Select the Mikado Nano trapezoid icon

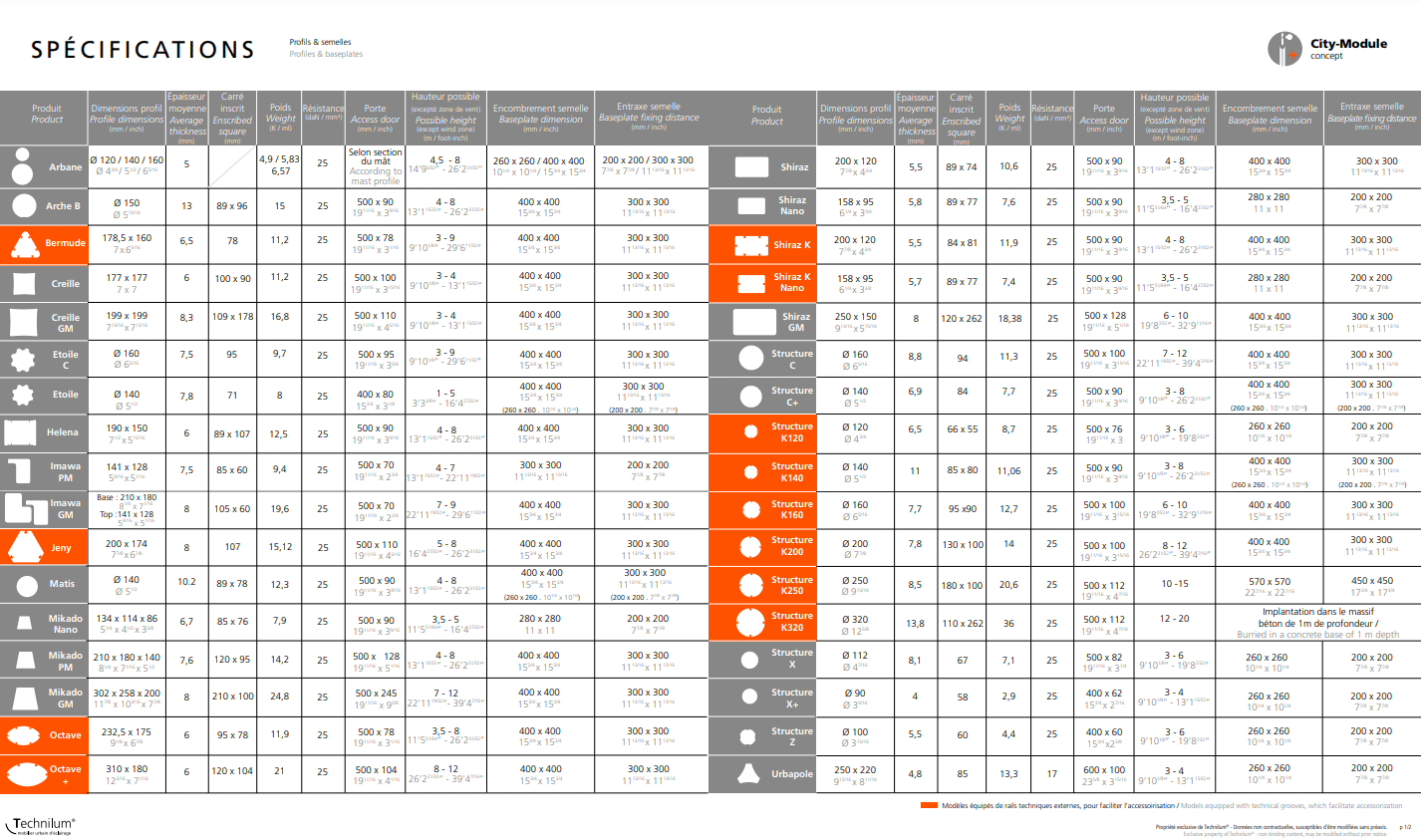coord(25,624)
